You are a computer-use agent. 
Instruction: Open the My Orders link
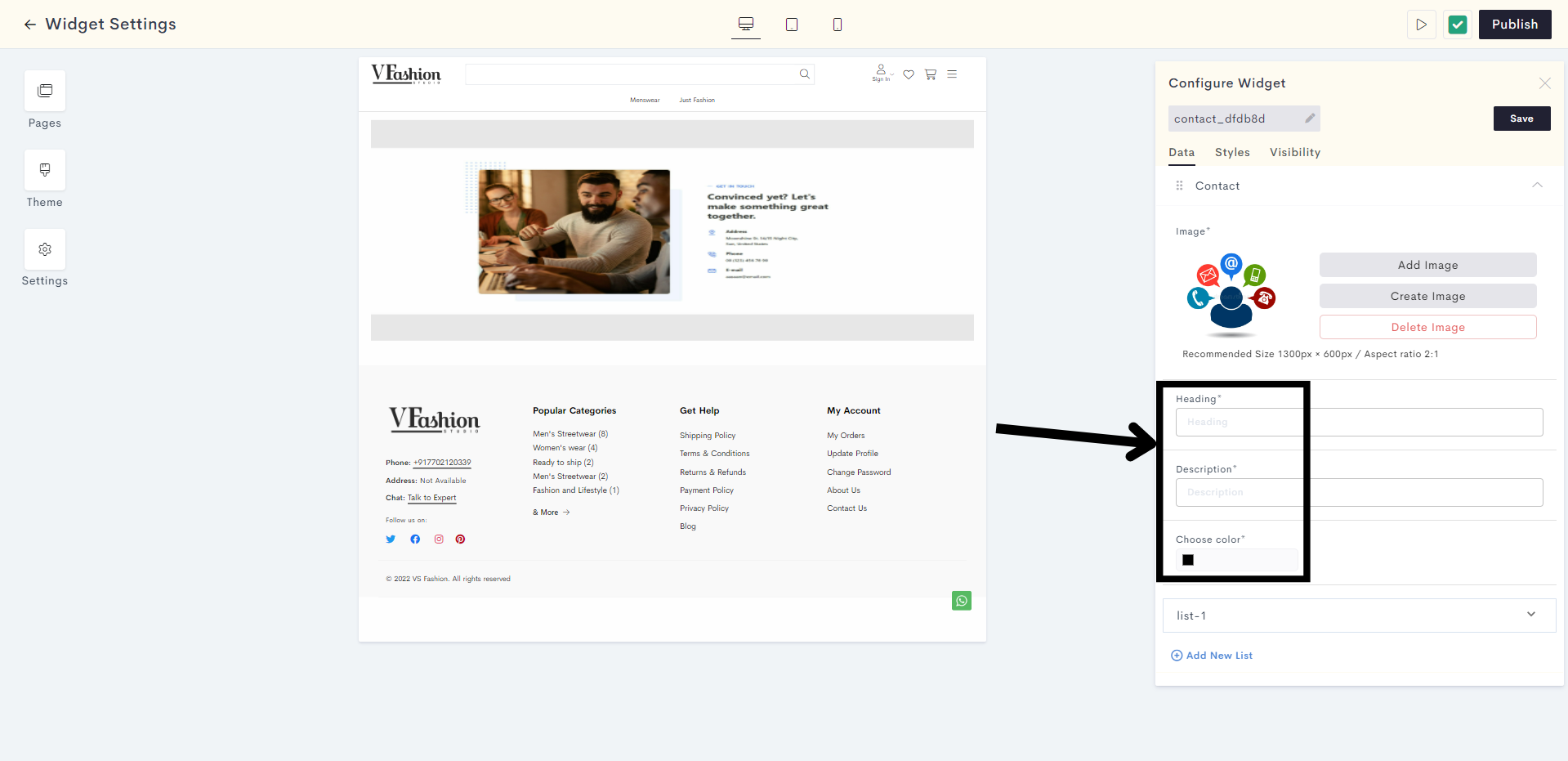click(x=846, y=436)
